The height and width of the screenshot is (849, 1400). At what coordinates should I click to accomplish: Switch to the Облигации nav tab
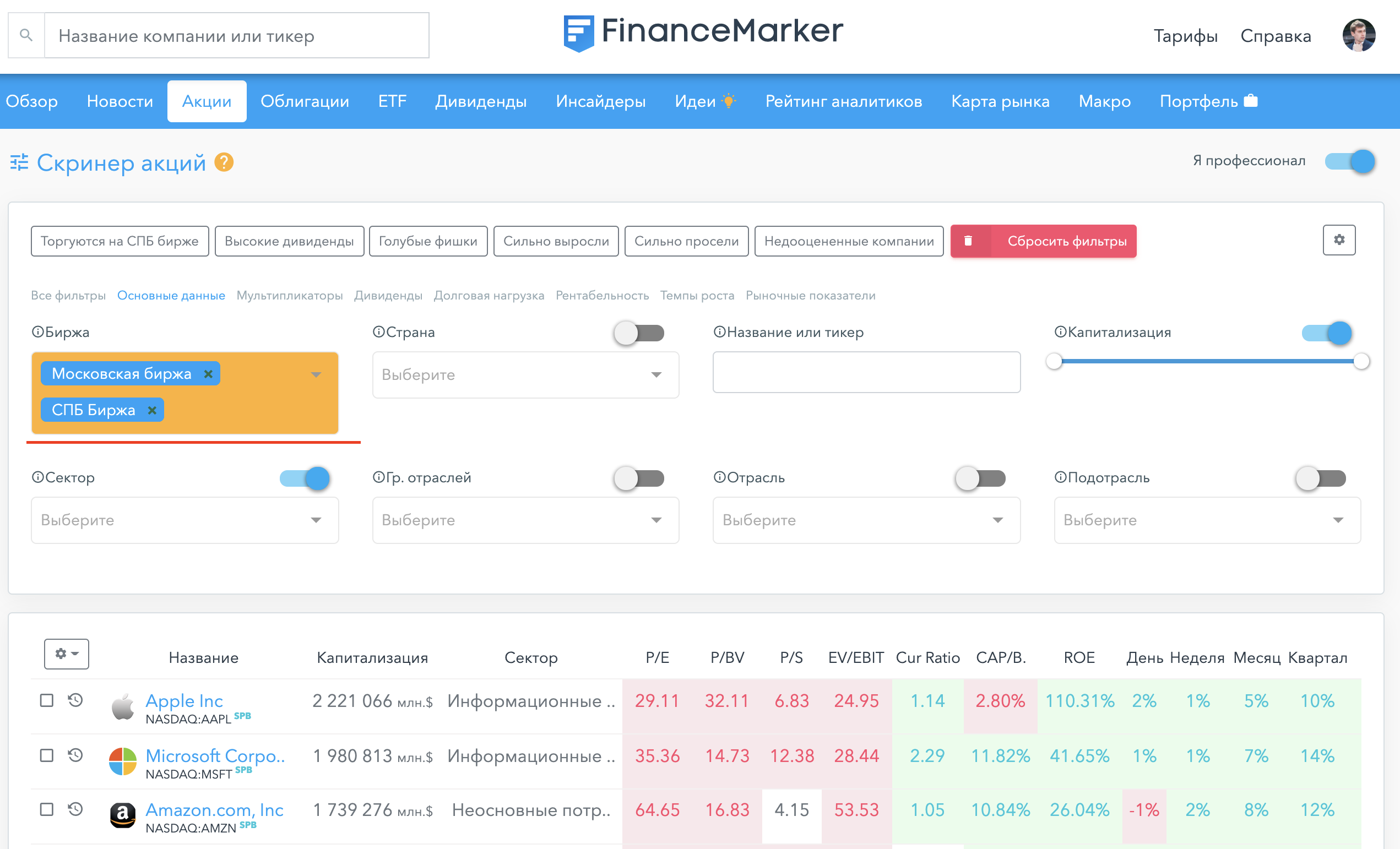[305, 101]
